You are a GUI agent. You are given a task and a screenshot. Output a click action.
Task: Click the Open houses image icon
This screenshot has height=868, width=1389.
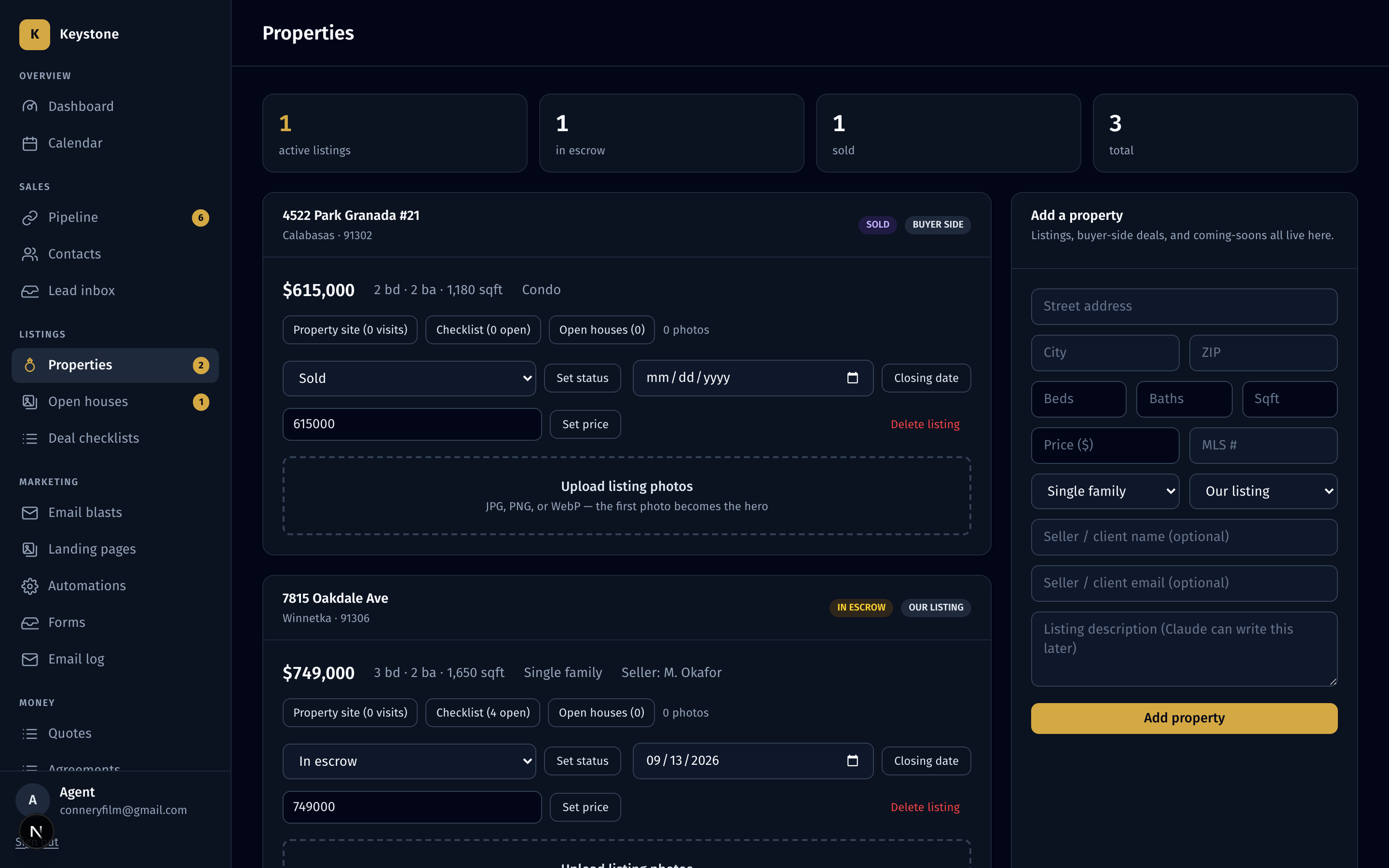coord(30,402)
